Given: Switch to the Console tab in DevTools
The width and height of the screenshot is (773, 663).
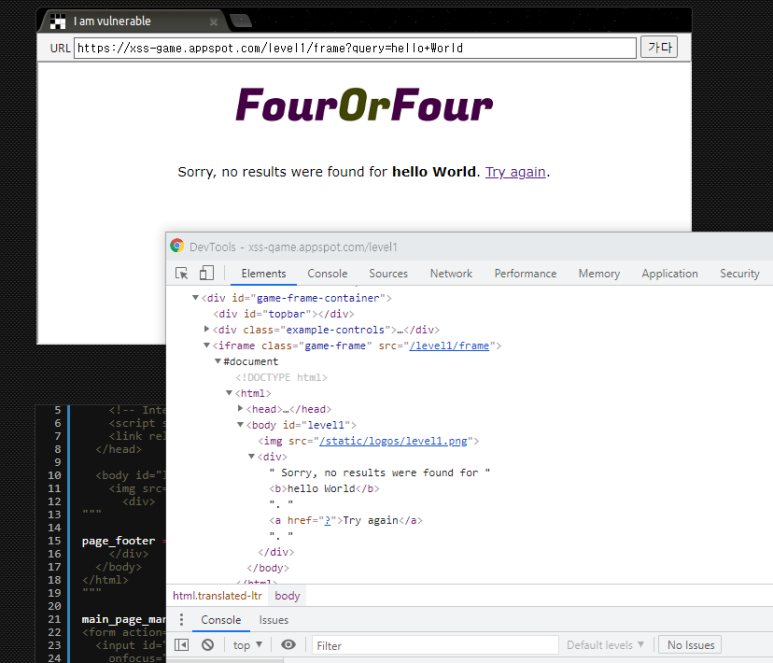Looking at the screenshot, I should [327, 274].
